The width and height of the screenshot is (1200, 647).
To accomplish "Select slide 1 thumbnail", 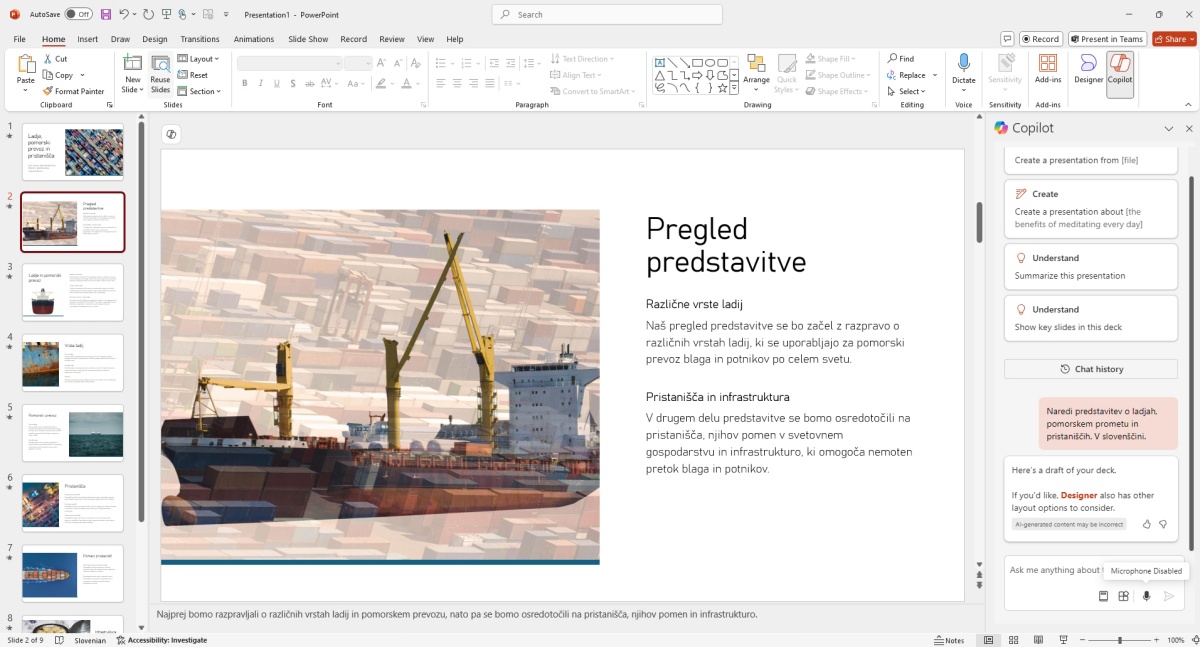I will coord(72,152).
